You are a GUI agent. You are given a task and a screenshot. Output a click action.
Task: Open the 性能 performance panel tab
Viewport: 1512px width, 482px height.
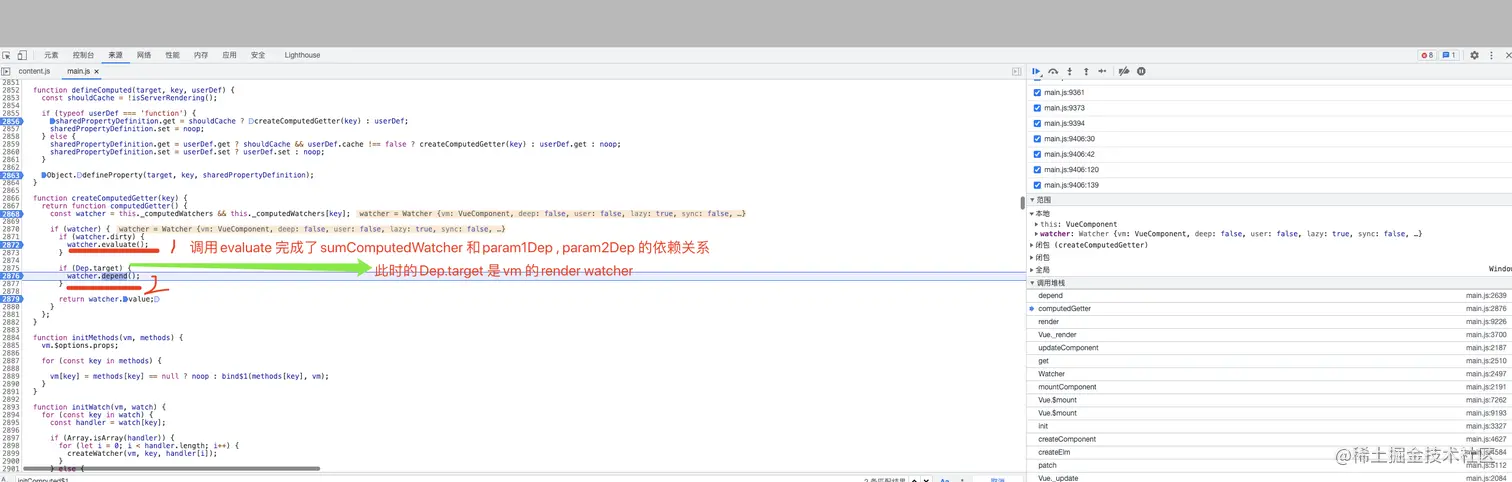tap(173, 55)
